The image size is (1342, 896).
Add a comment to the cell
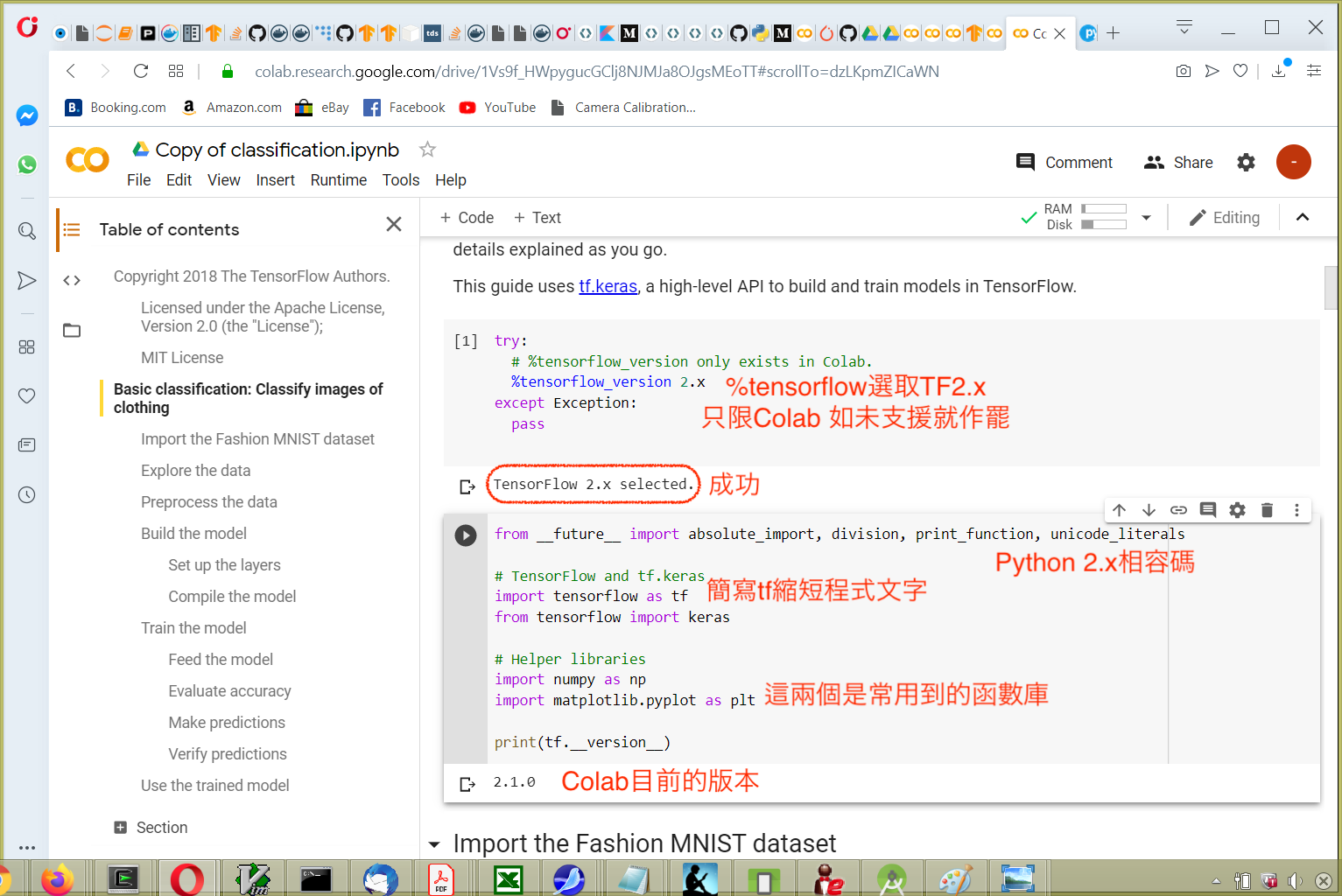click(x=1208, y=510)
